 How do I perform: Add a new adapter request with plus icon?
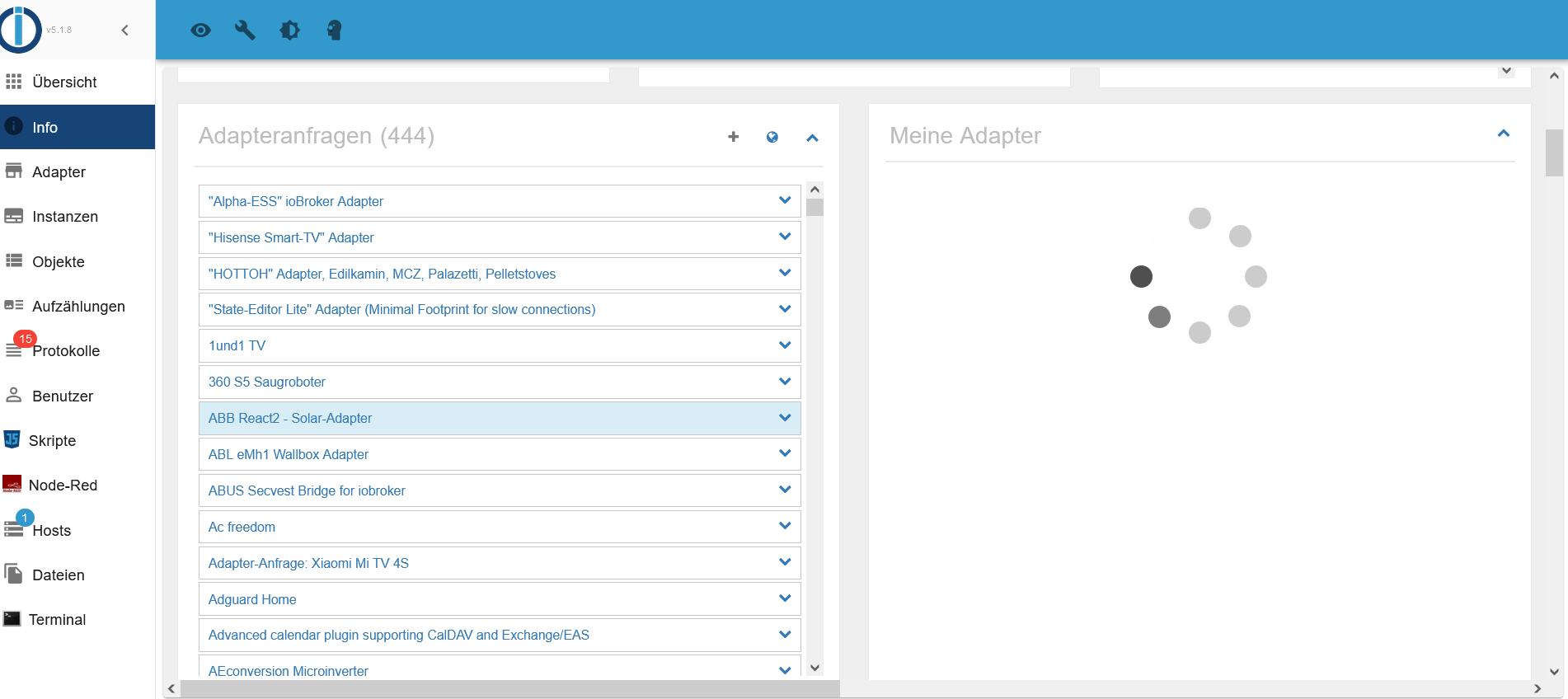[733, 137]
